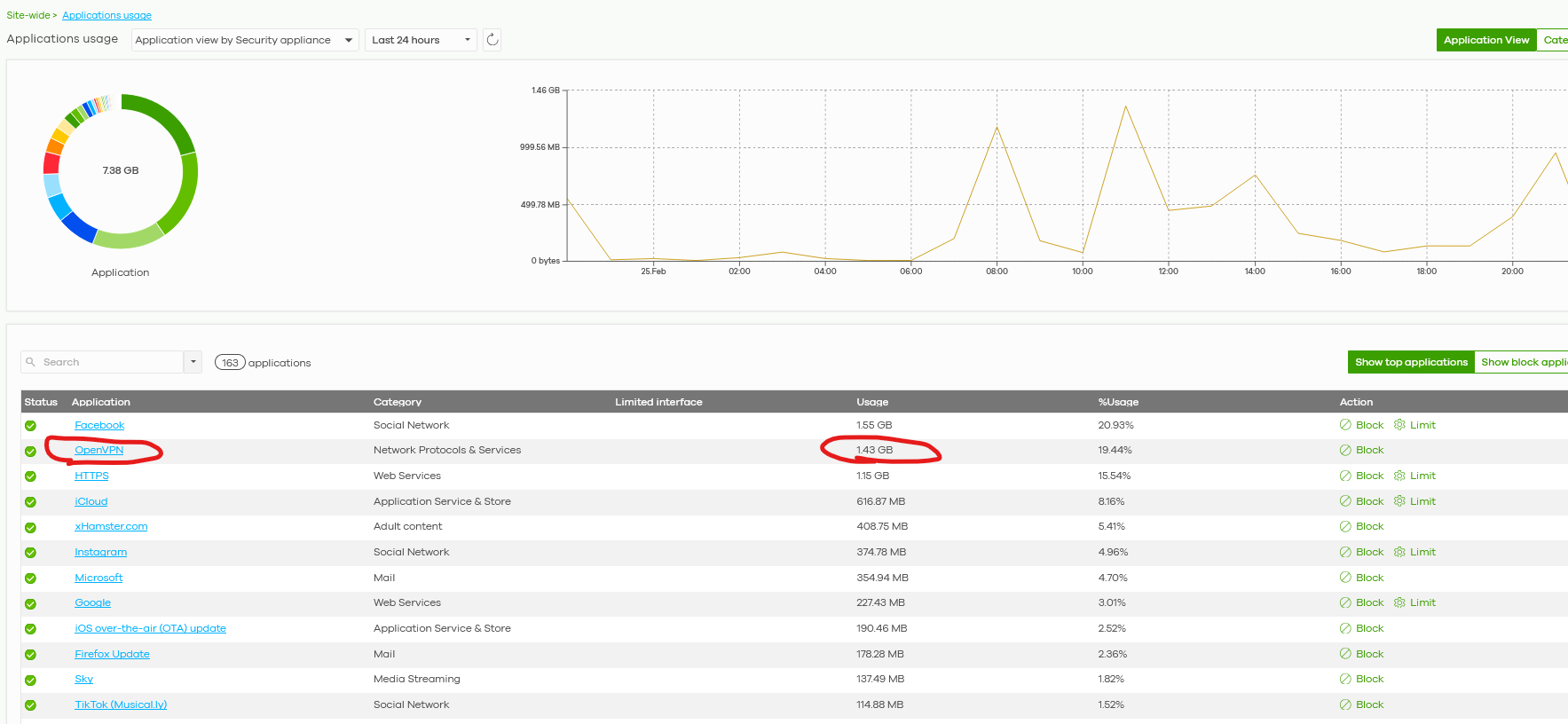The height and width of the screenshot is (724, 1568).
Task: Open the Facebook application link
Action: tap(99, 425)
